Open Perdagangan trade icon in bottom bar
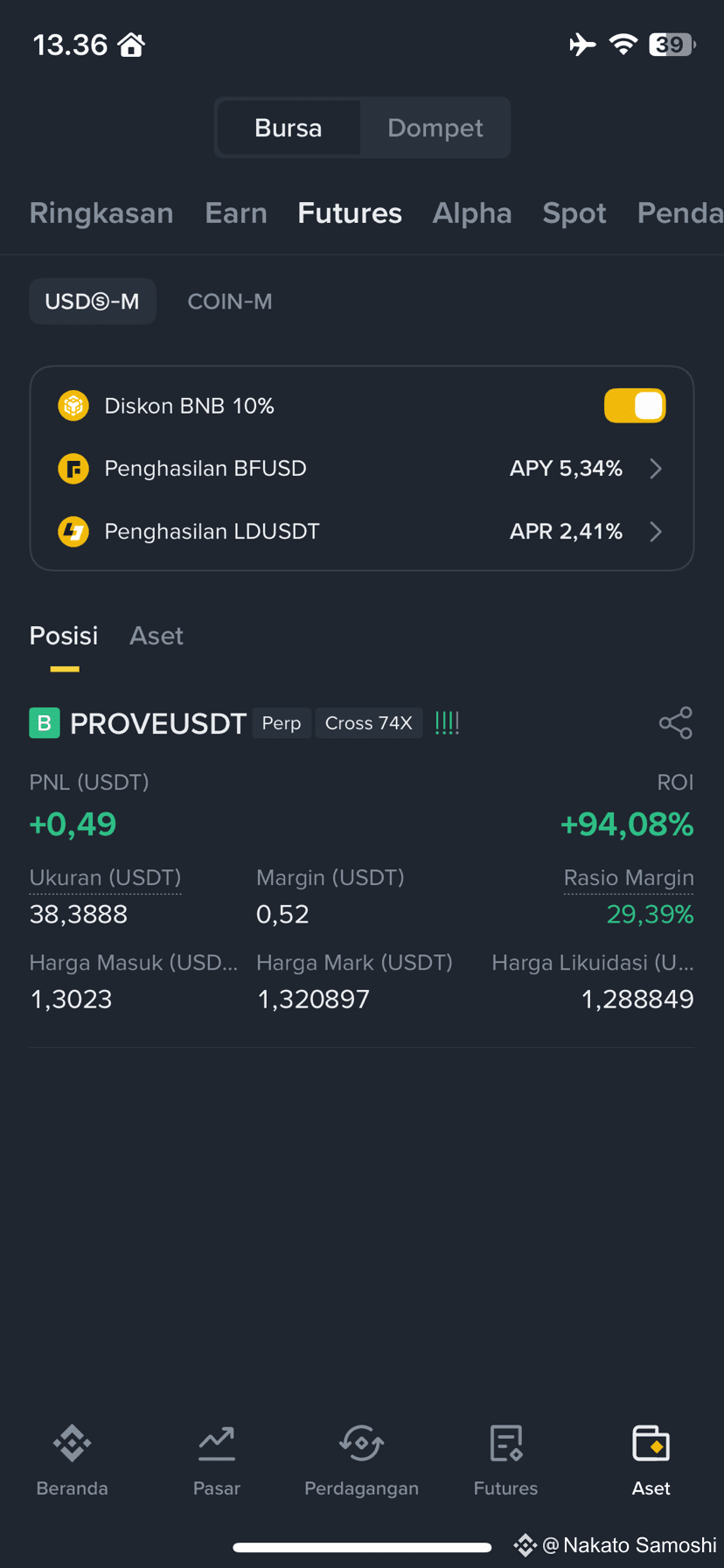724x1568 pixels. tap(361, 1443)
